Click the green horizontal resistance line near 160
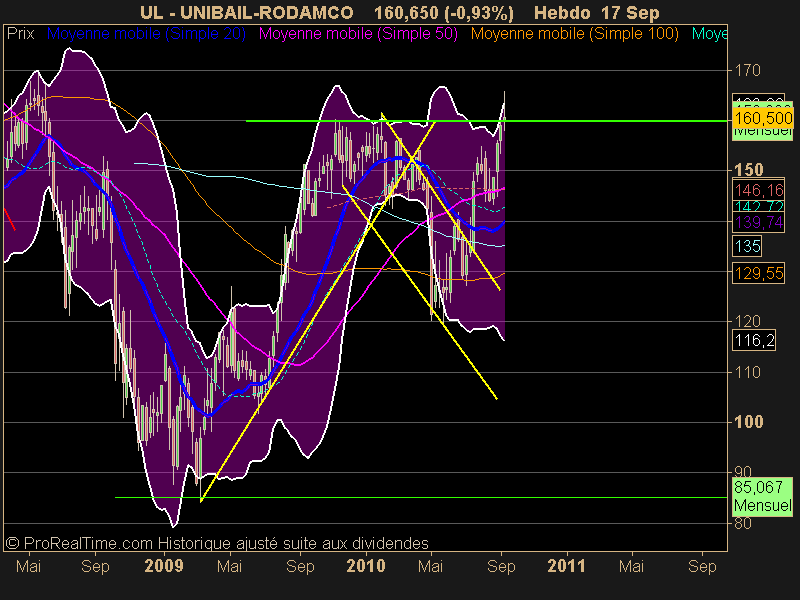Screen dimensions: 800x600 [x=487, y=121]
